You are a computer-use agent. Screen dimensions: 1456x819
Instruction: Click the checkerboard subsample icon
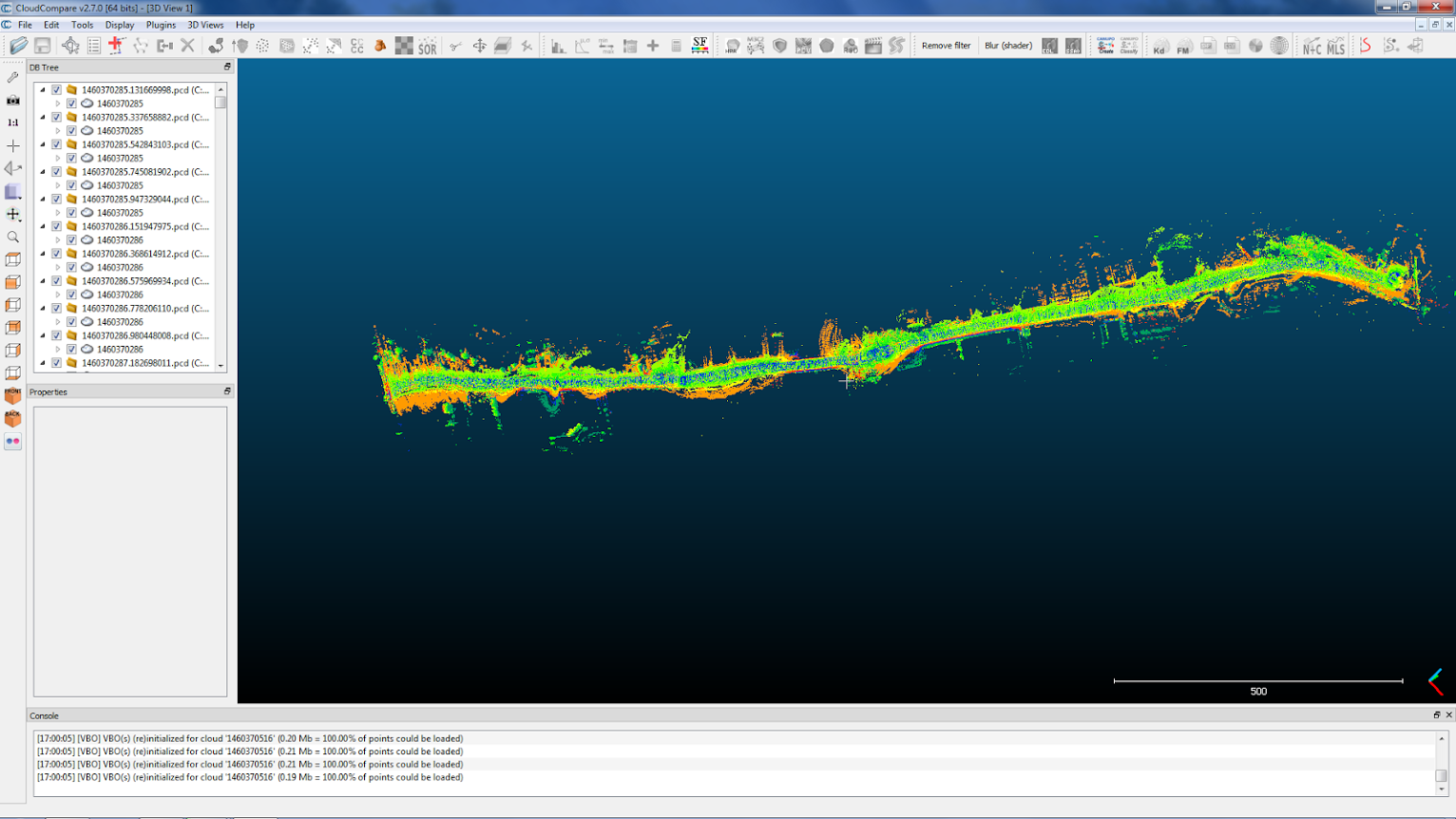[404, 46]
